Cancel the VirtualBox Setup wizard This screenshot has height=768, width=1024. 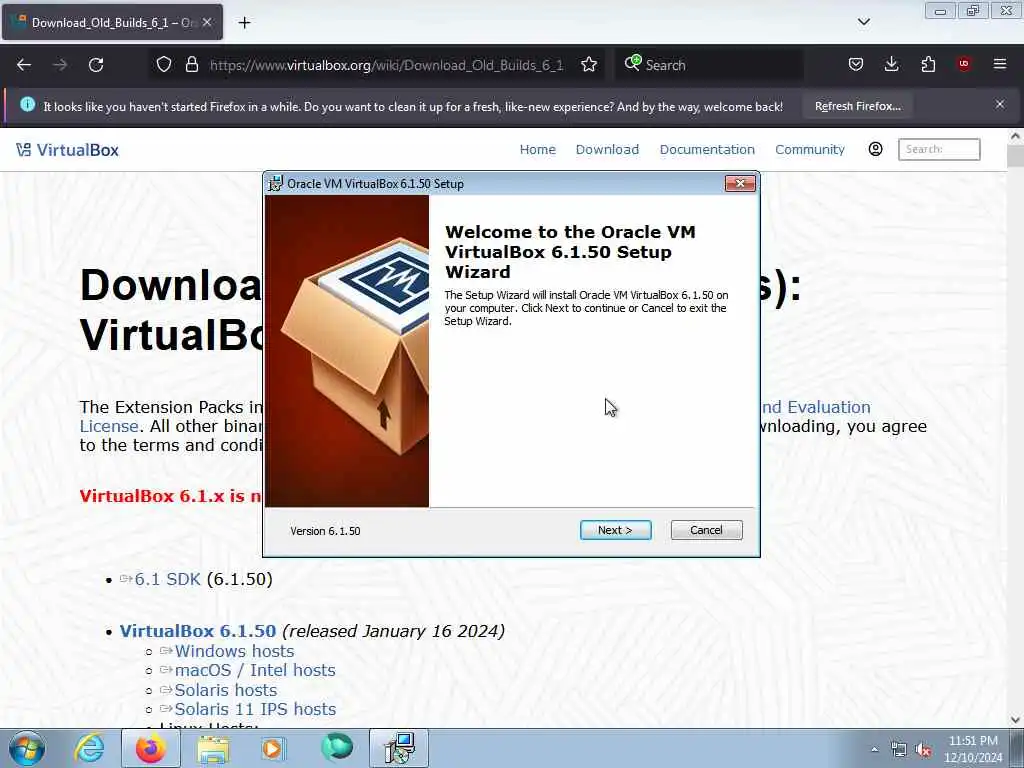[706, 530]
